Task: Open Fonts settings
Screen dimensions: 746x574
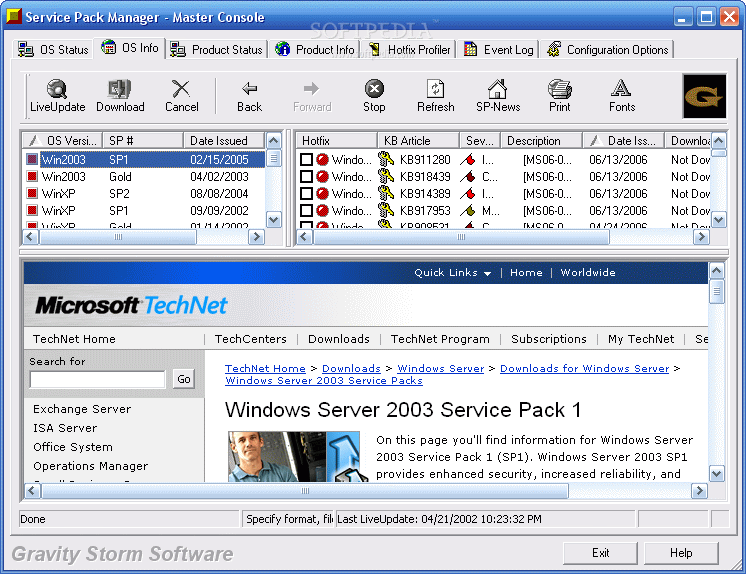Action: (621, 96)
